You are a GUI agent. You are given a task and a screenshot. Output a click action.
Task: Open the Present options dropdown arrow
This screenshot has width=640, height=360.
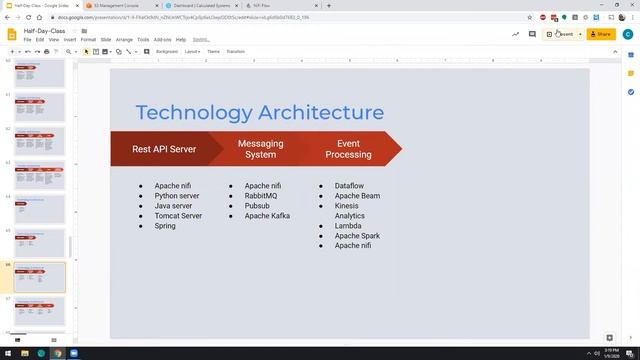coord(580,34)
